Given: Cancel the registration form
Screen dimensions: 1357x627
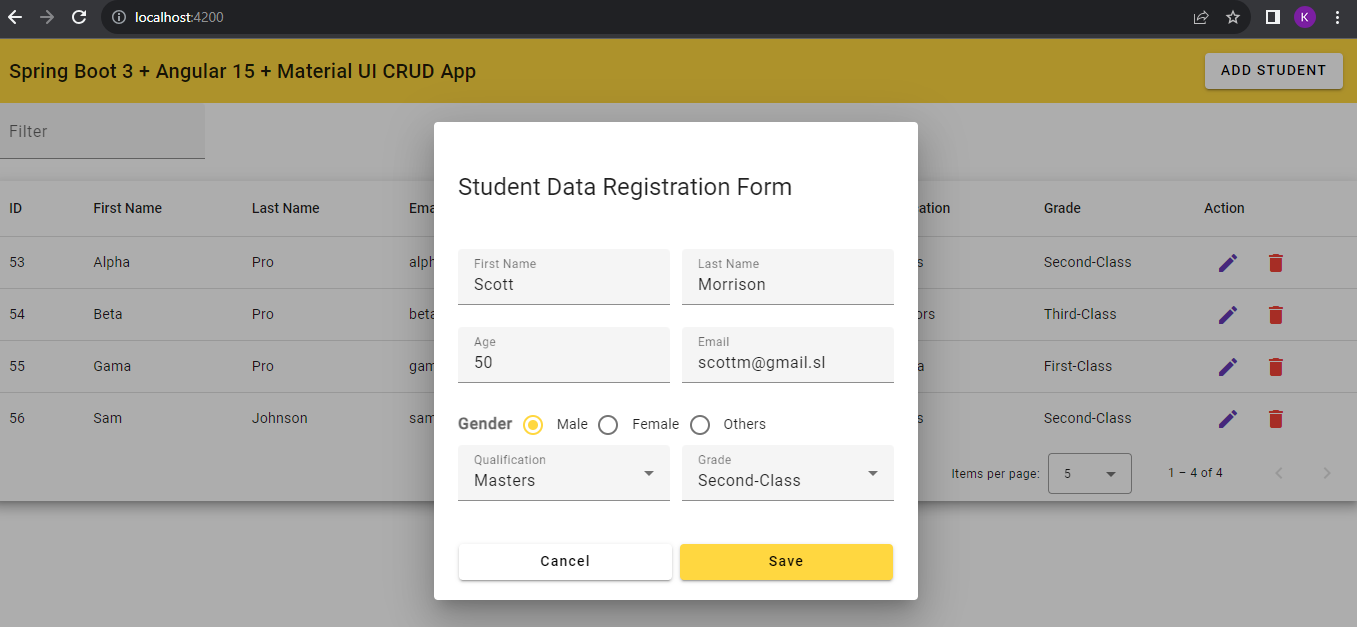Looking at the screenshot, I should [565, 562].
